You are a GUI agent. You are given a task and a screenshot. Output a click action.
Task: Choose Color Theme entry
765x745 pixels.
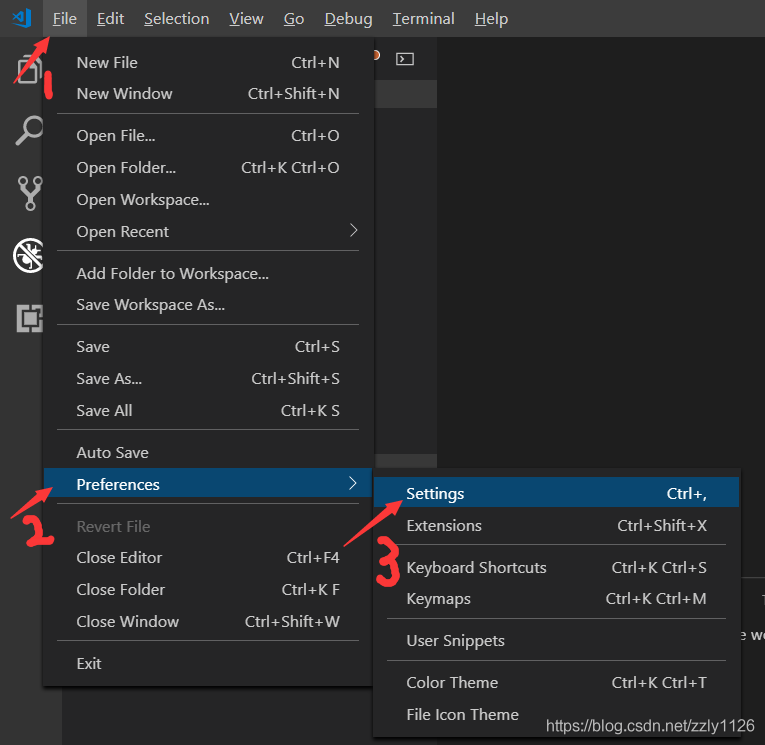point(556,682)
